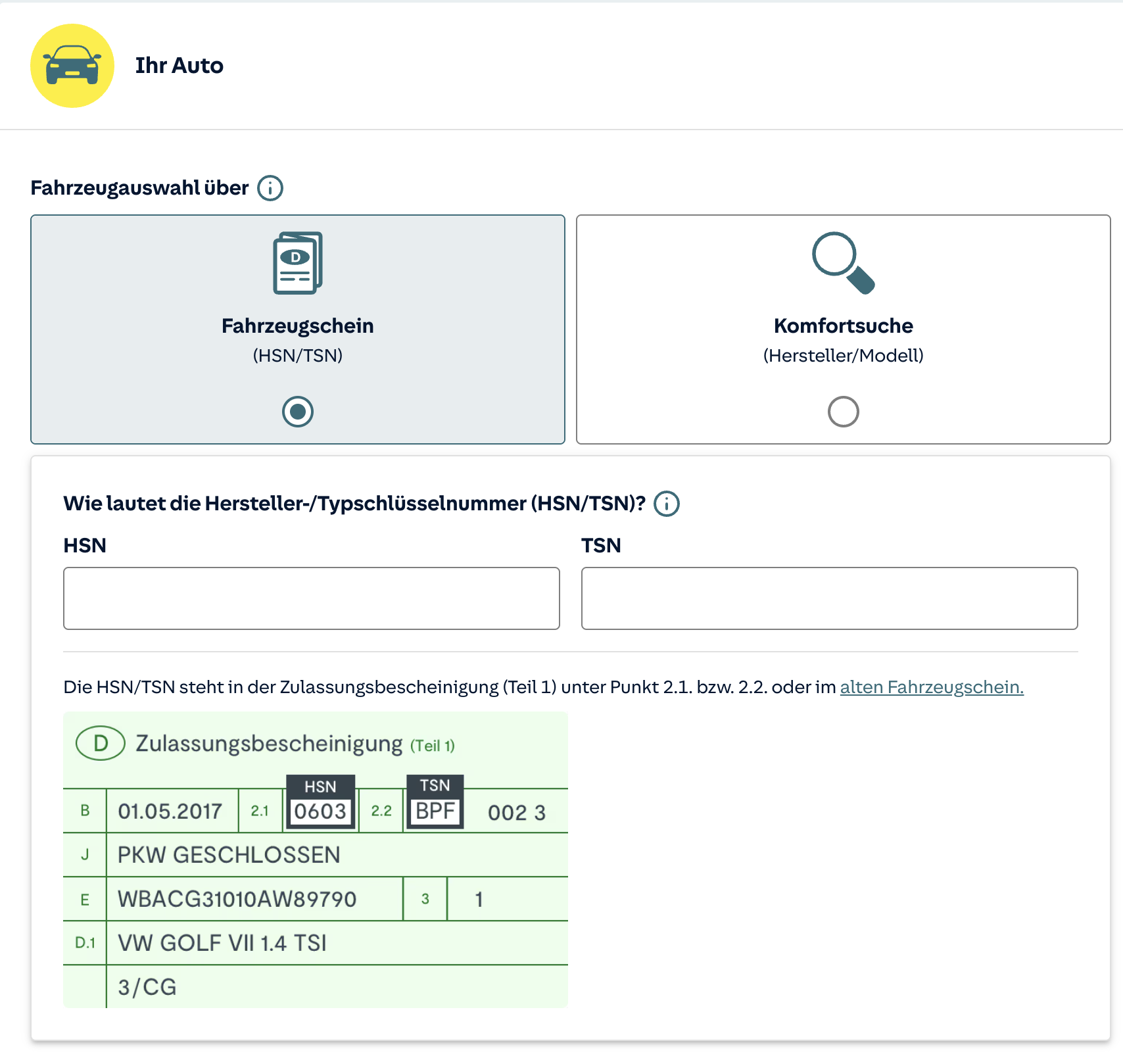
Task: Click the Fahrzeugschein option title
Action: coord(298,326)
